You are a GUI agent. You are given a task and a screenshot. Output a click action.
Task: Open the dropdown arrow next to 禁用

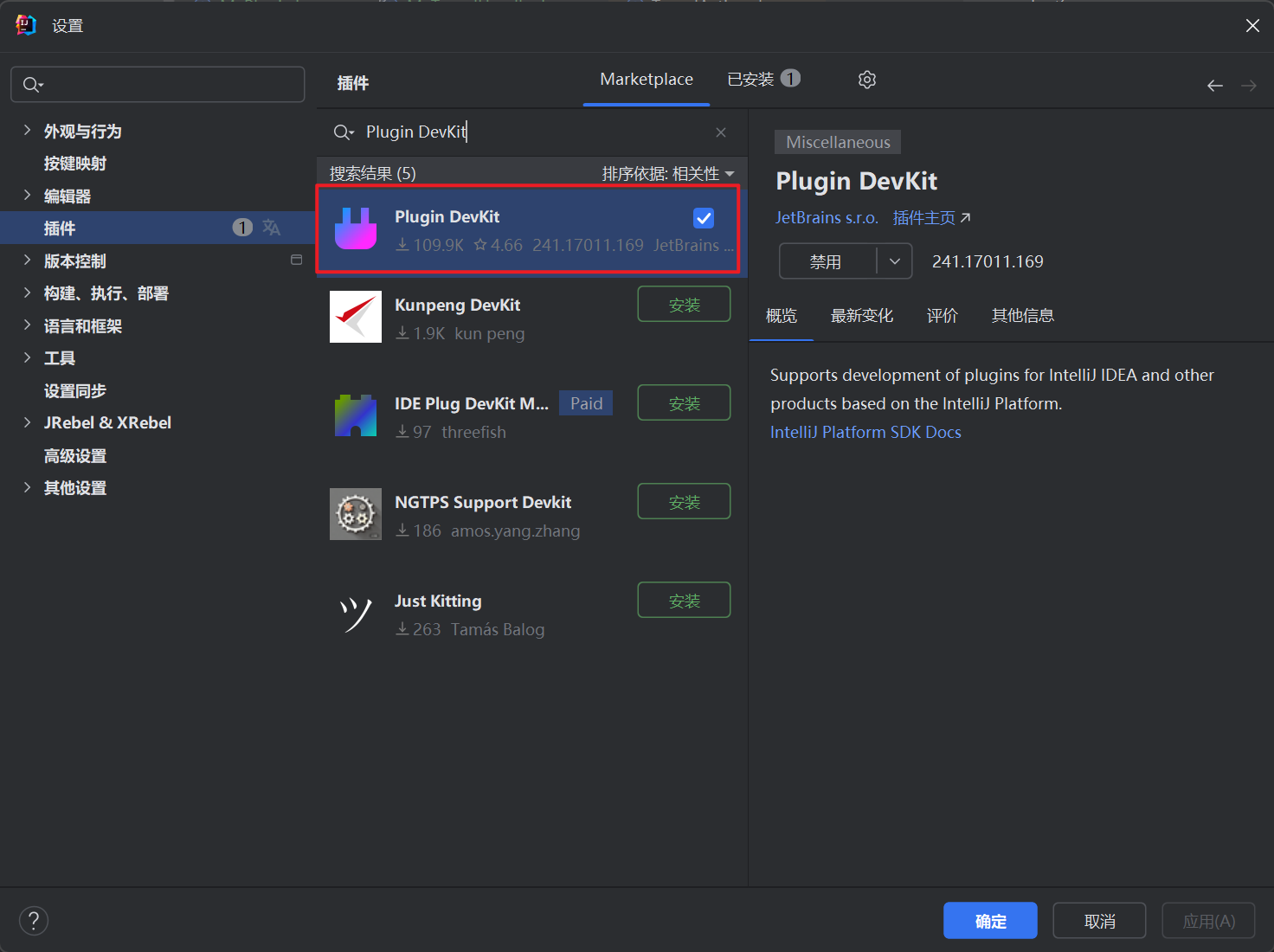[x=895, y=261]
